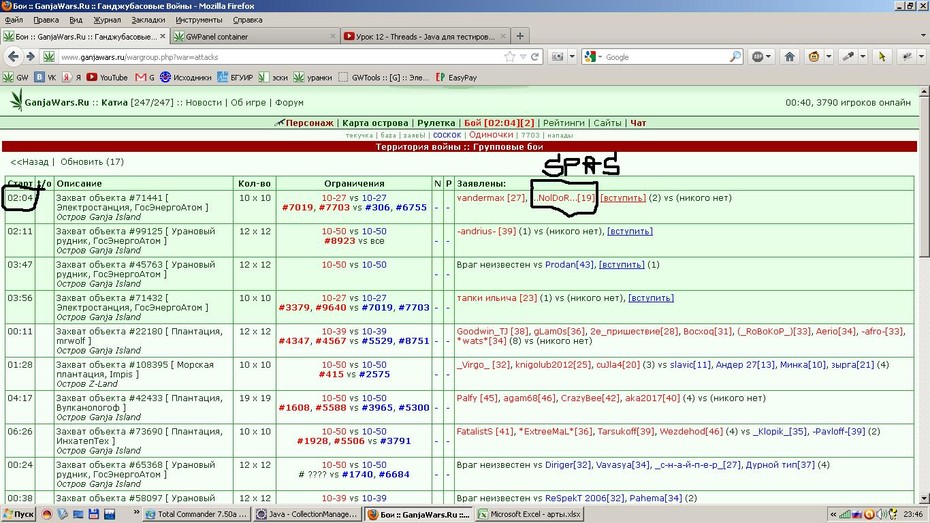Open the GWTools bookmark
930x523 pixels.
[383, 77]
